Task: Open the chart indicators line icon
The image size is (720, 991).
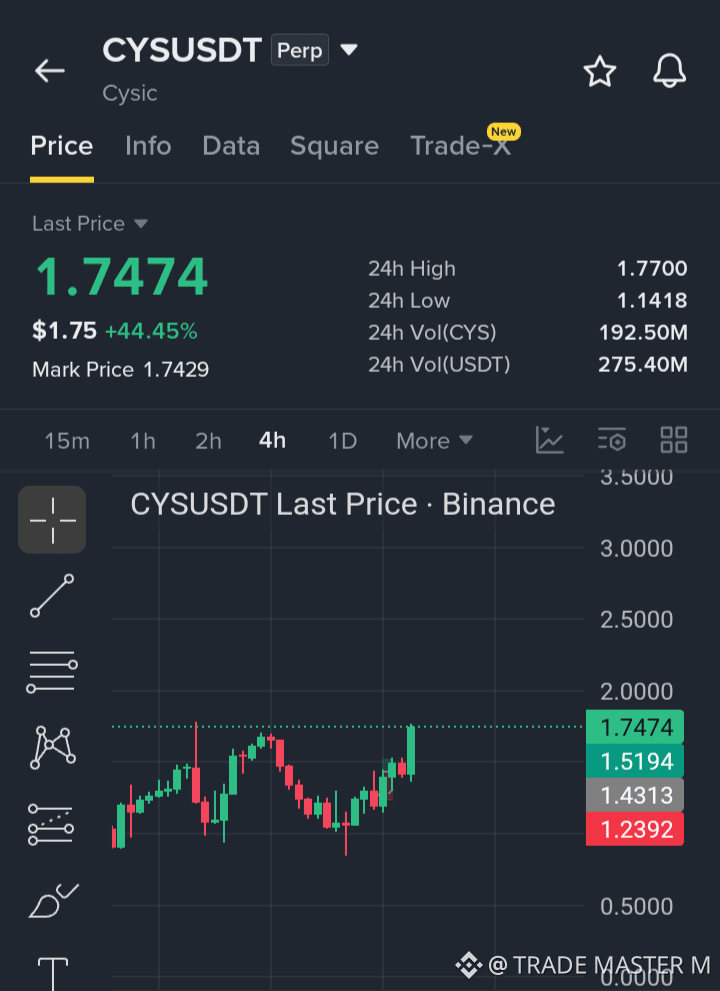Action: point(549,440)
